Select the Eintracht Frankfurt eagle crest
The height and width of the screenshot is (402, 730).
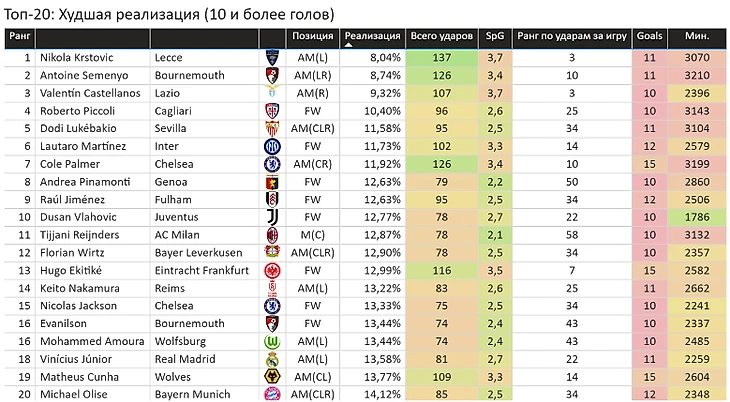272,271
